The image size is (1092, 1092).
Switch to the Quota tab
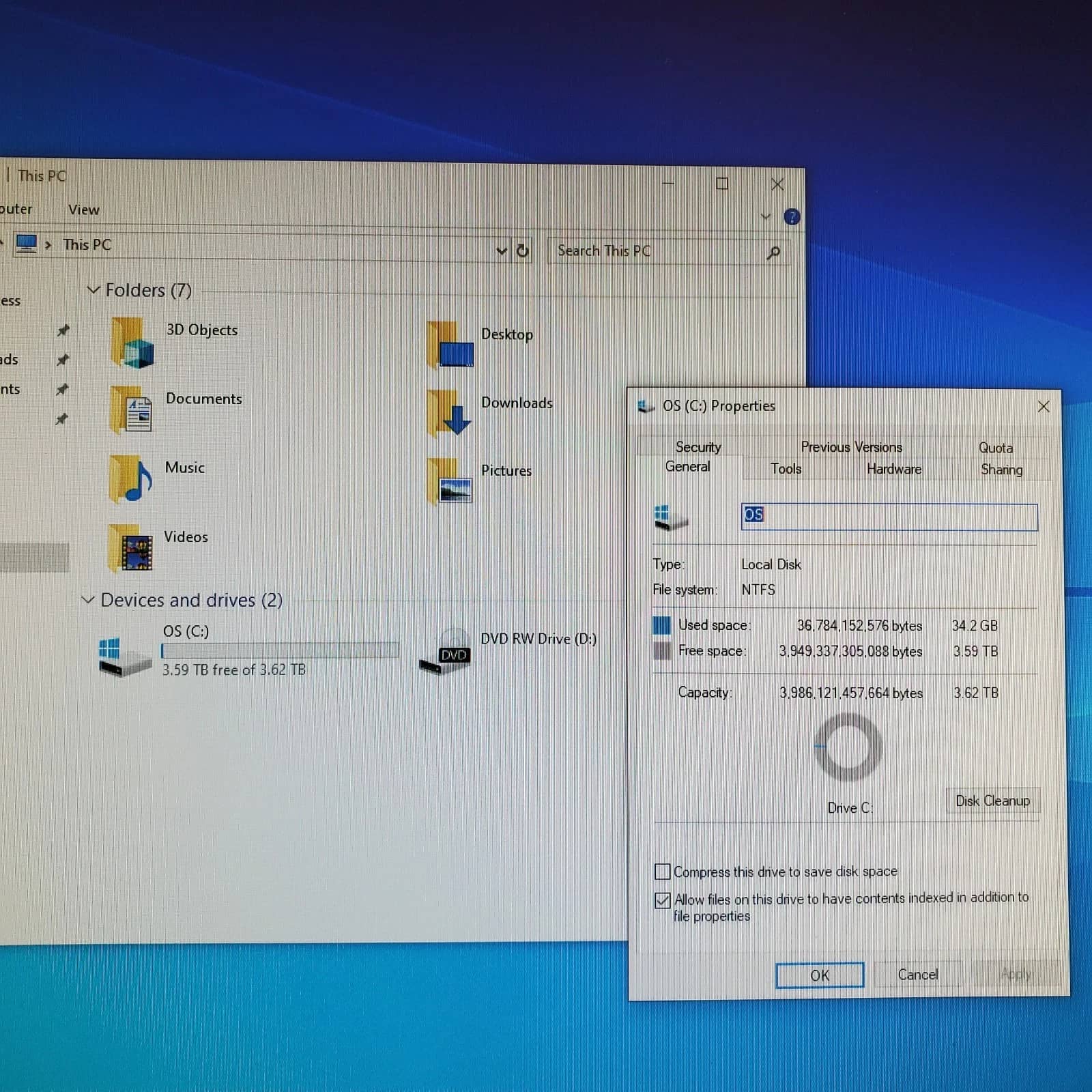coord(995,448)
